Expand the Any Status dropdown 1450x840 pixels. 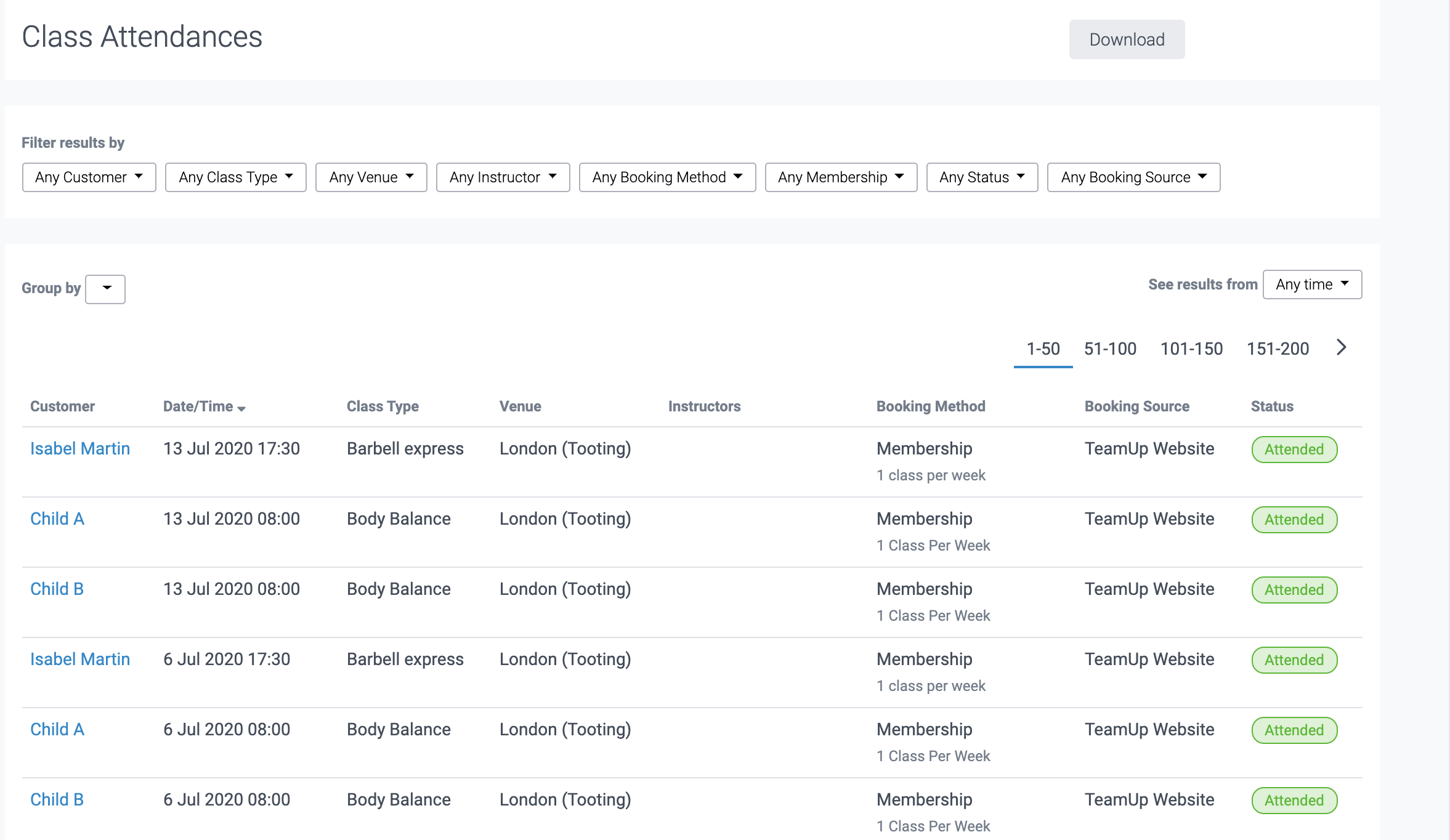tap(982, 177)
